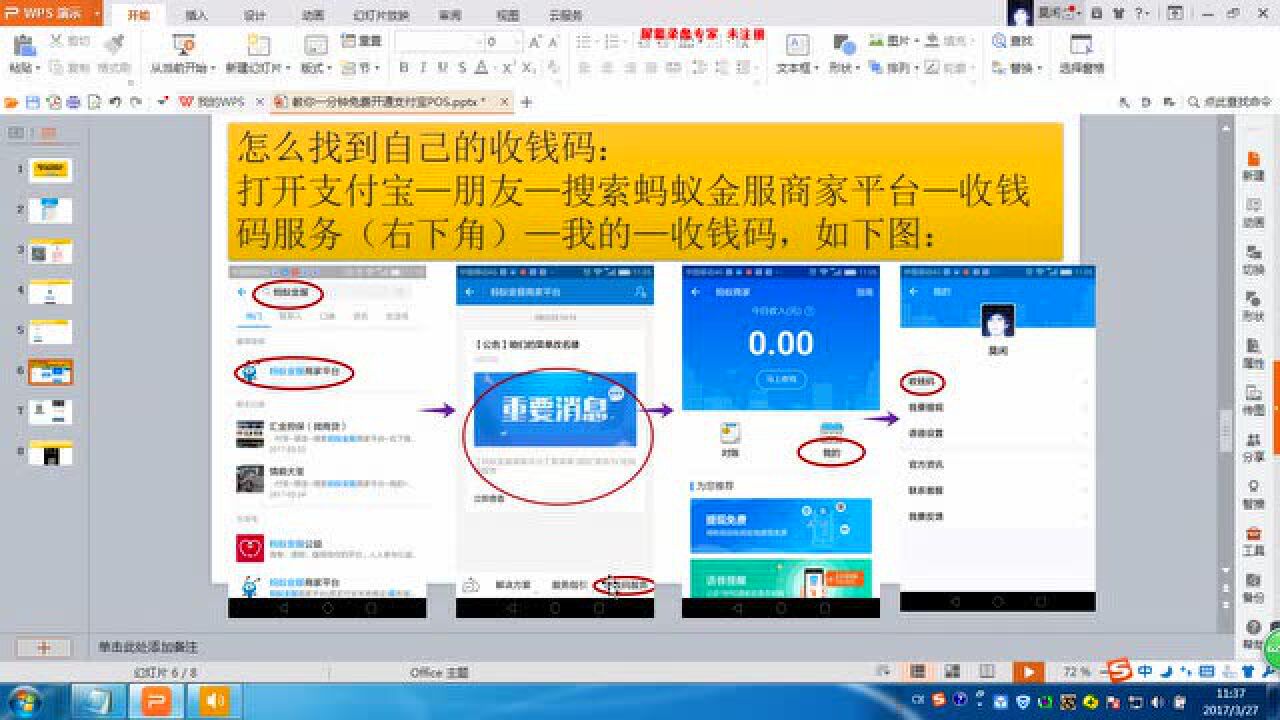This screenshot has width=1280, height=720.
Task: Toggle italic formatting
Action: 423,68
